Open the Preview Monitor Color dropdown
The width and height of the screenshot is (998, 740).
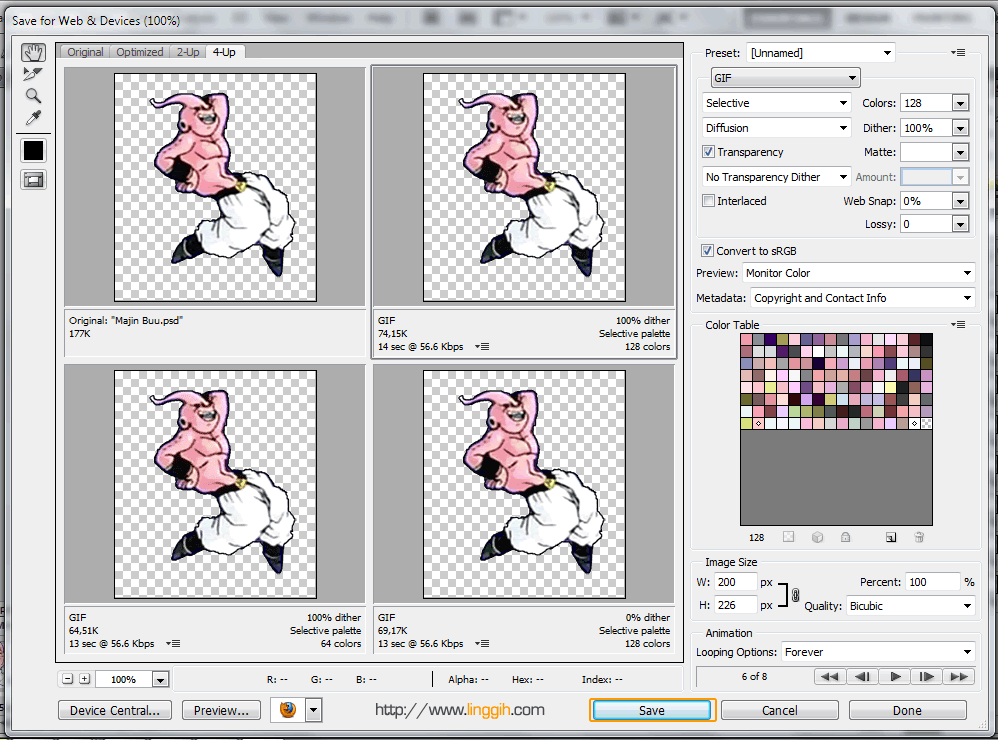pos(858,273)
